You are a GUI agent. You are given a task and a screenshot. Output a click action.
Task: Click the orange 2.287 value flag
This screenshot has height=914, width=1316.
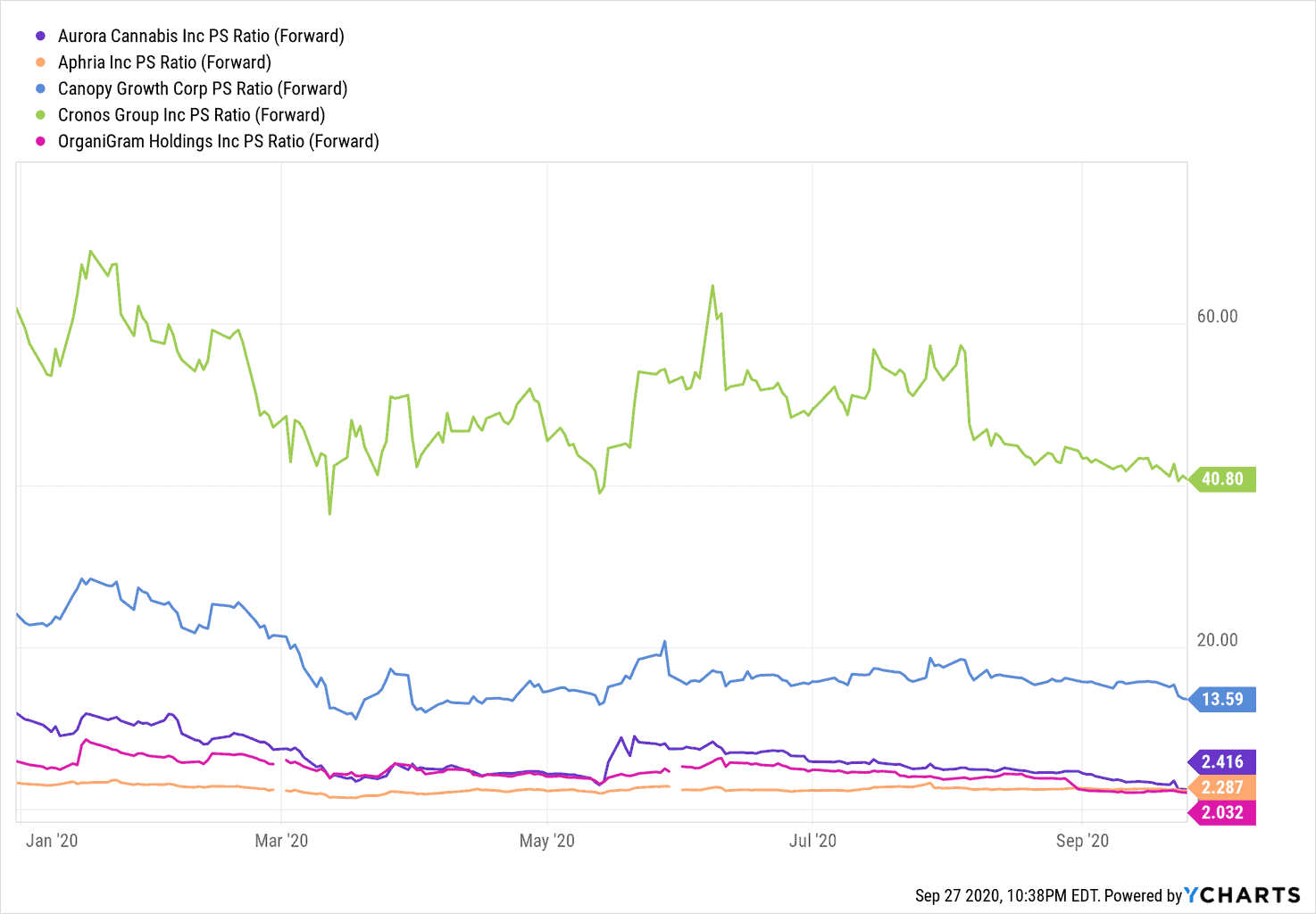tap(1222, 787)
